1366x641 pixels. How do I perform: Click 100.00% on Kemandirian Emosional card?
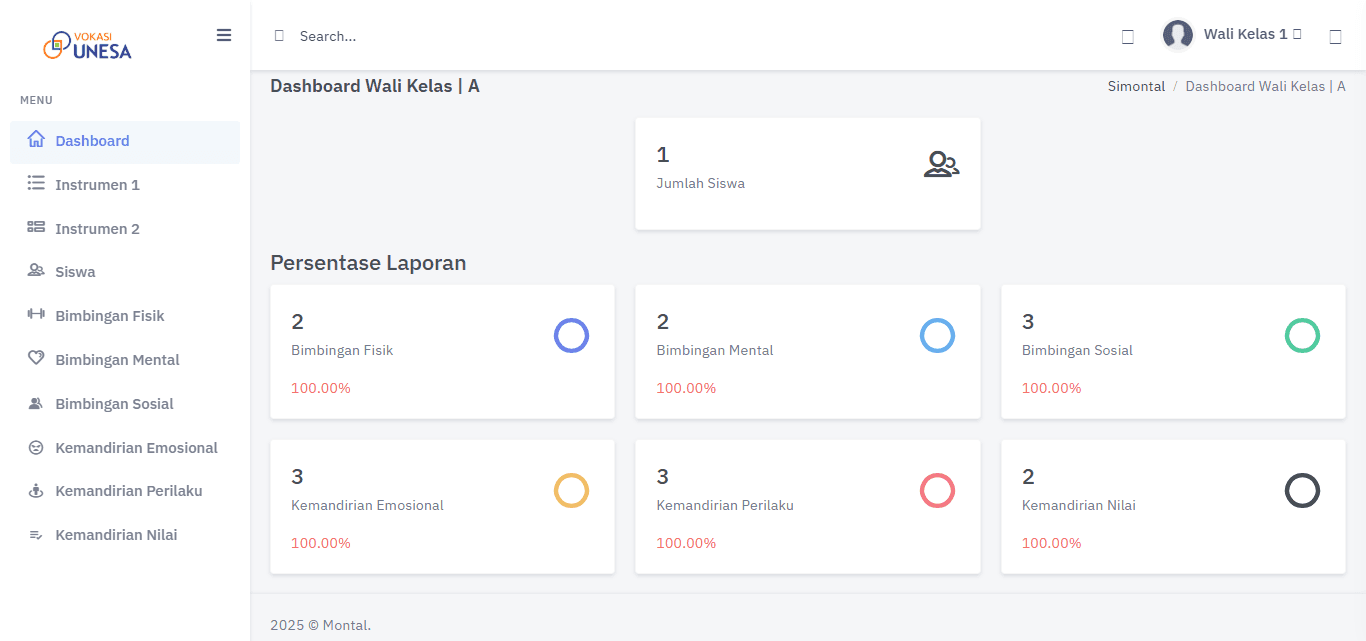tap(321, 543)
